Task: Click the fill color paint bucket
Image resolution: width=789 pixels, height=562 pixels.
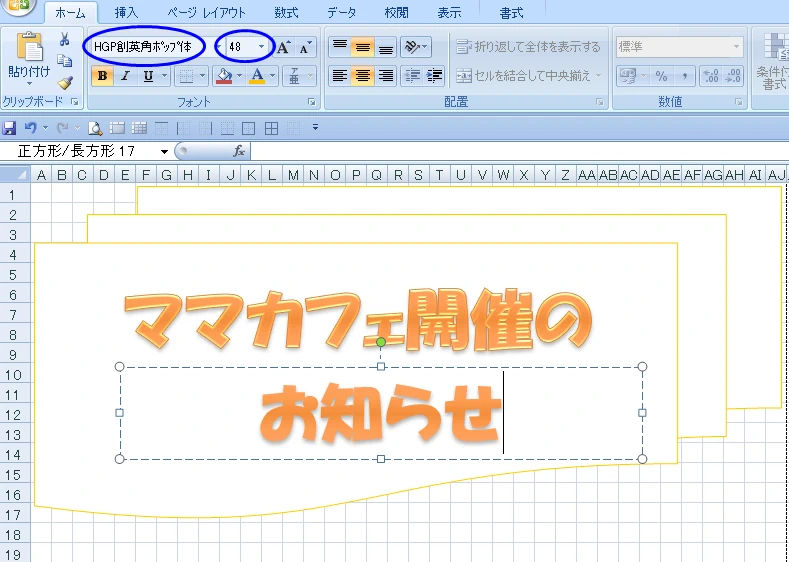Action: pyautogui.click(x=222, y=76)
